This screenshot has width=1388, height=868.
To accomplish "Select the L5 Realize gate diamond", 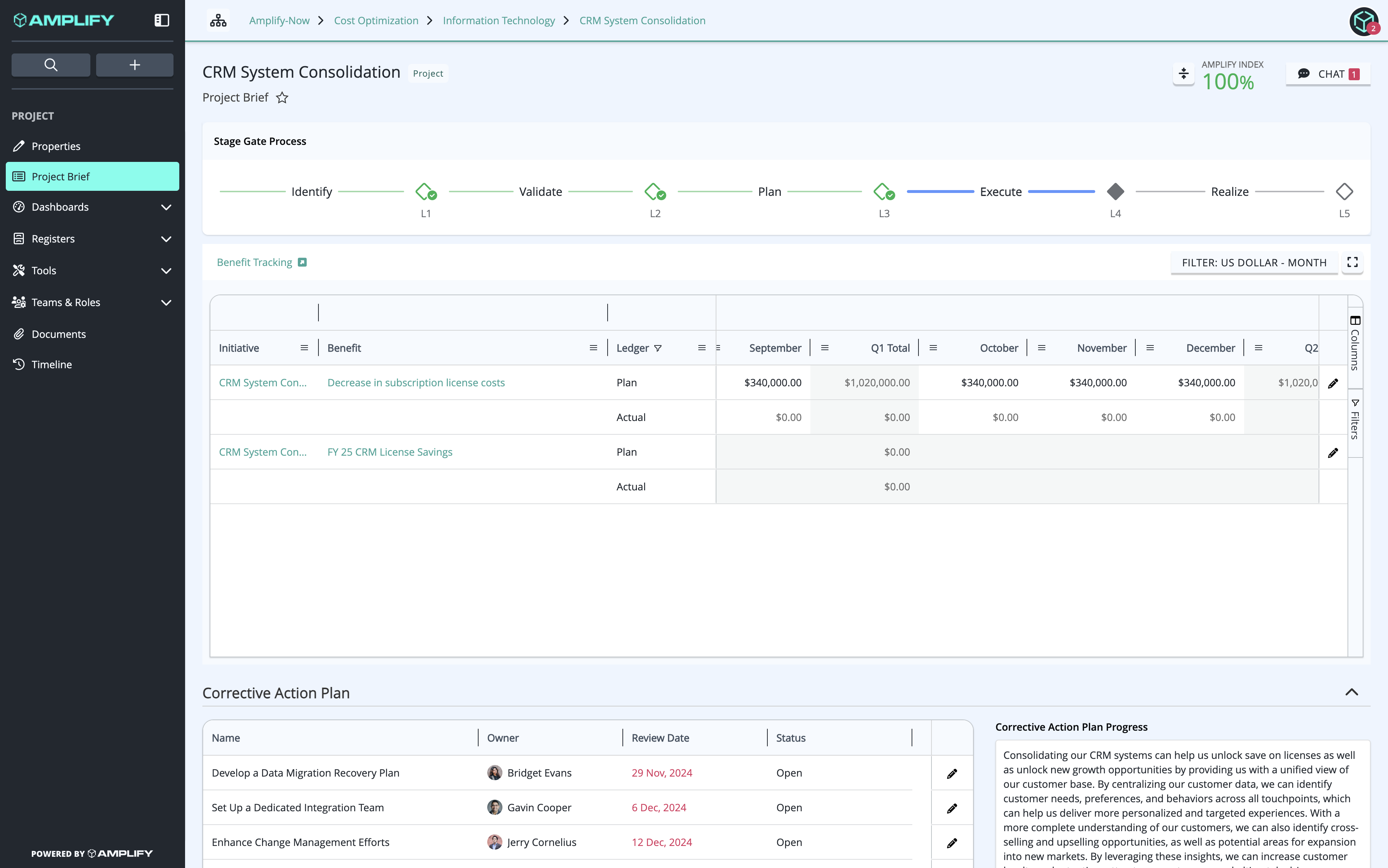I will point(1344,192).
